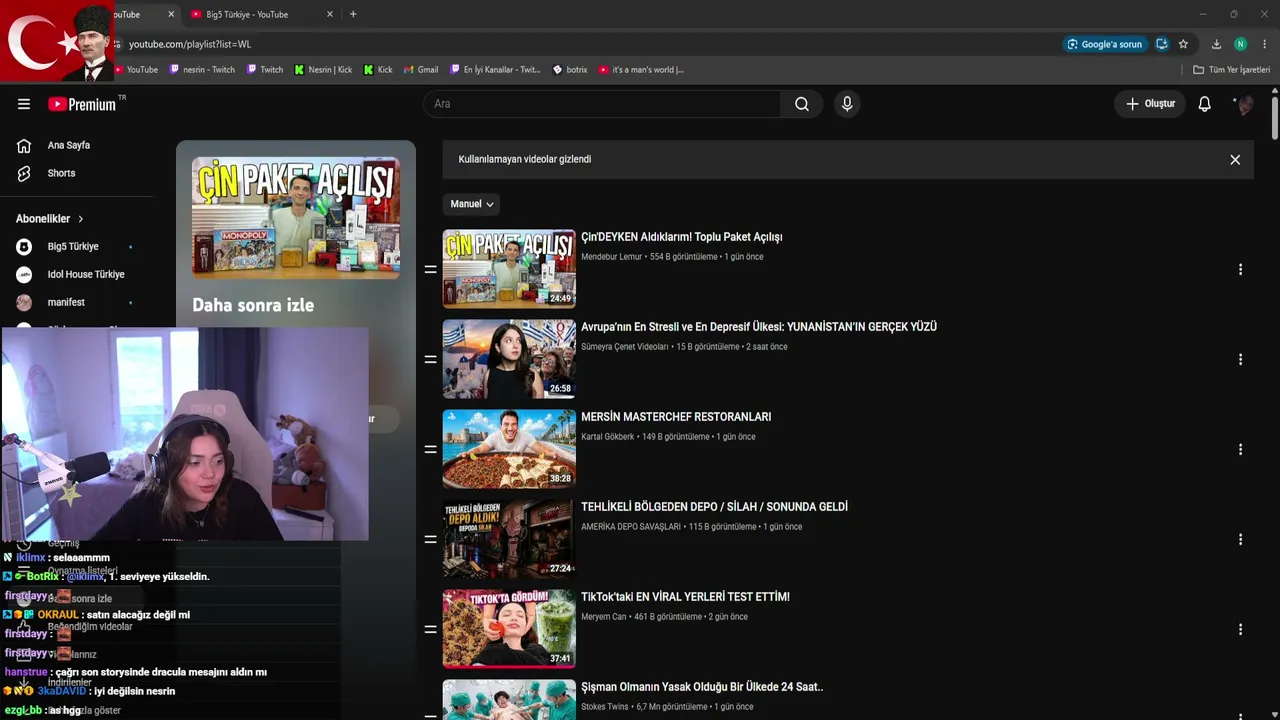This screenshot has width=1280, height=720.
Task: Click the Ana Sayfa home icon
Action: click(x=24, y=145)
